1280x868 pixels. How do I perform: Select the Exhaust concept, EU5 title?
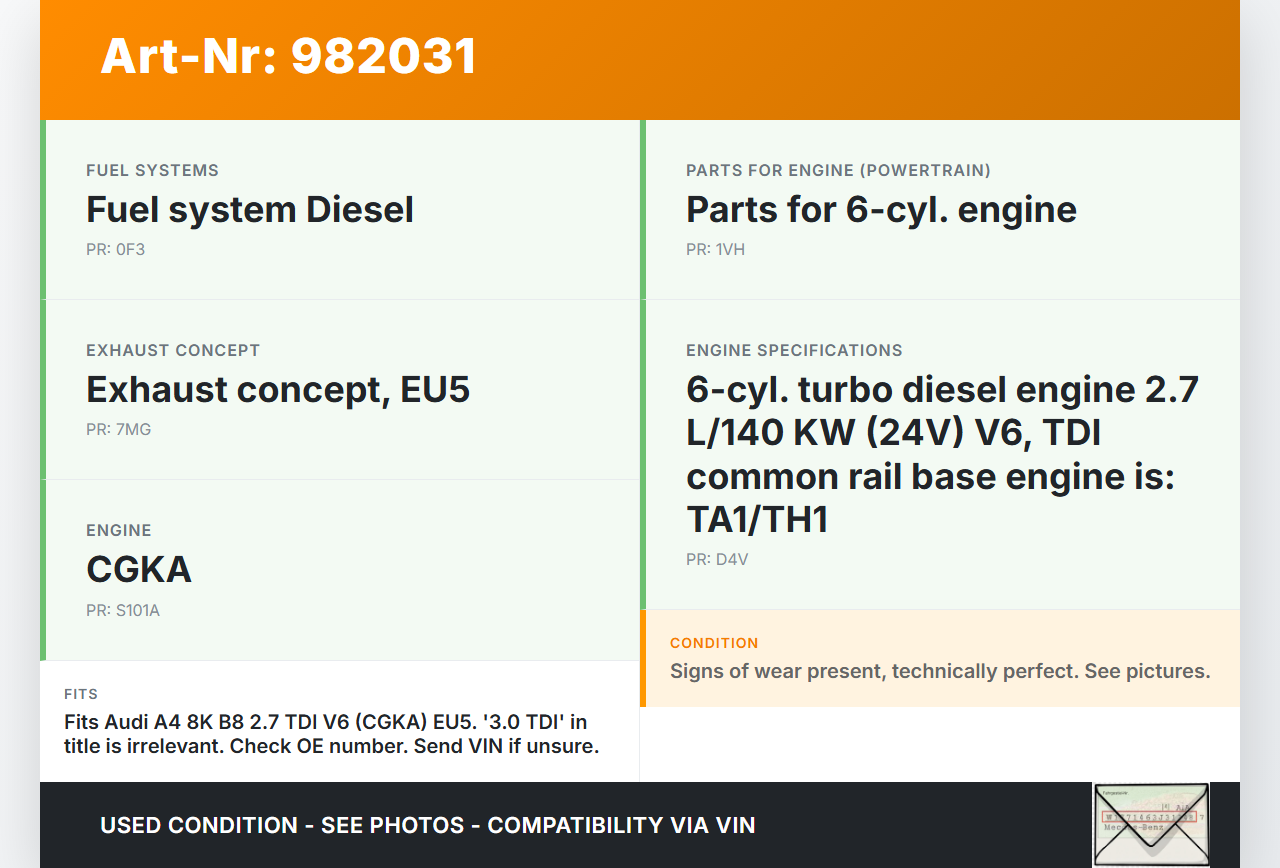tap(278, 389)
